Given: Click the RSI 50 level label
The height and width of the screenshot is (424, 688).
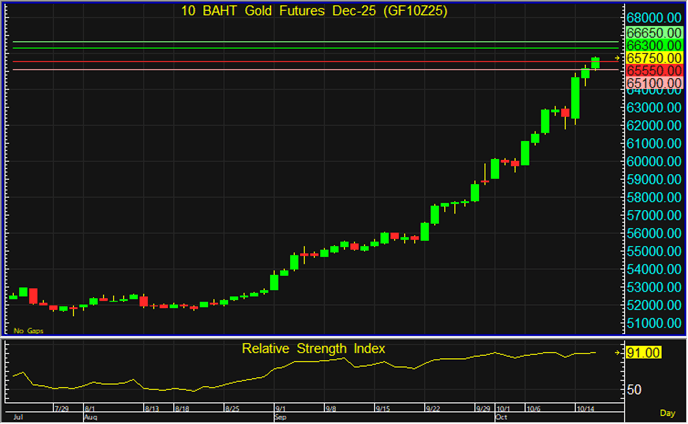Looking at the screenshot, I should [634, 389].
